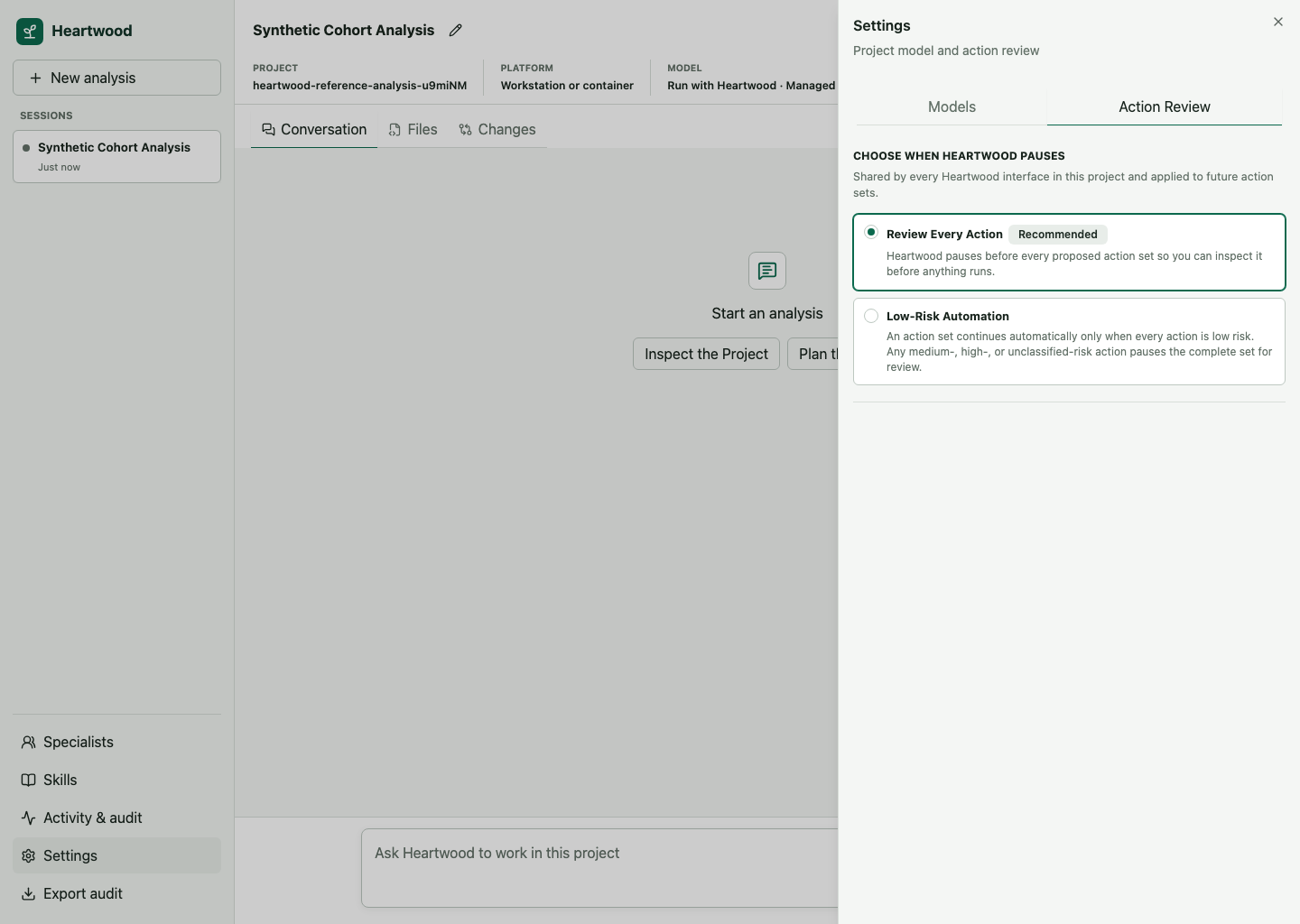Image resolution: width=1300 pixels, height=924 pixels.
Task: Open the Synthetic Cohort Analysis session
Action: (x=116, y=156)
